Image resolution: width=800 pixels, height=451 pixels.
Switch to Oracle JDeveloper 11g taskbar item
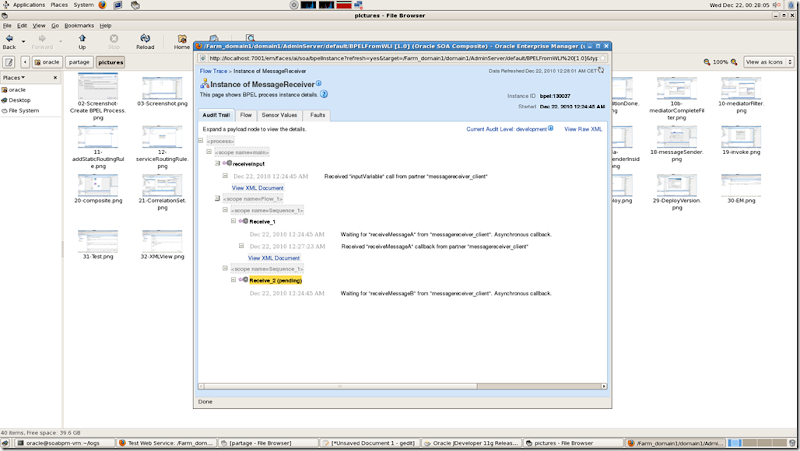[472, 443]
